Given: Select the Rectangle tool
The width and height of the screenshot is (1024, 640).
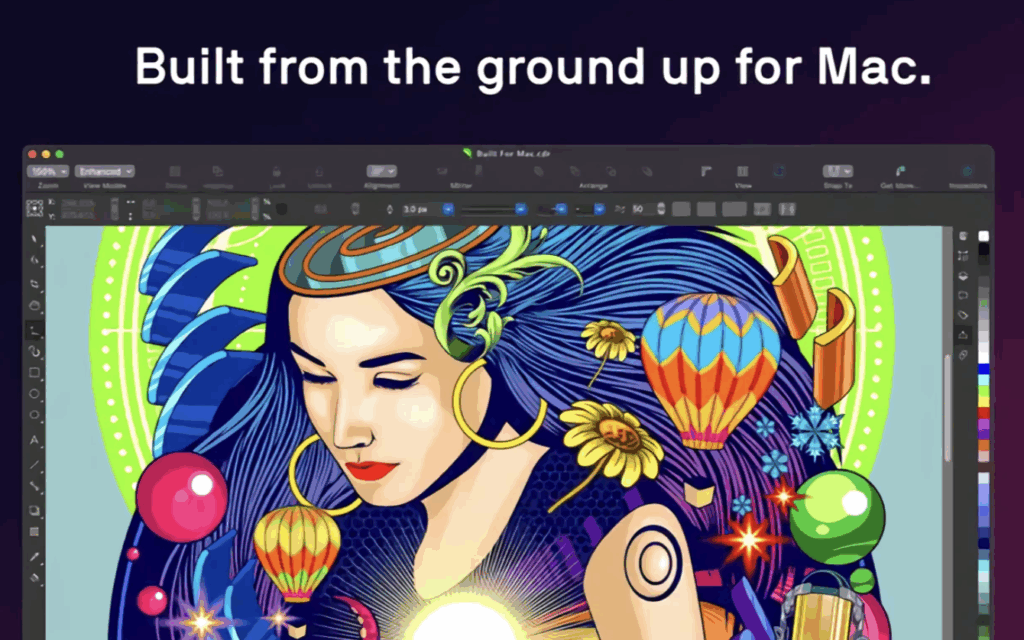Looking at the screenshot, I should click(x=34, y=372).
